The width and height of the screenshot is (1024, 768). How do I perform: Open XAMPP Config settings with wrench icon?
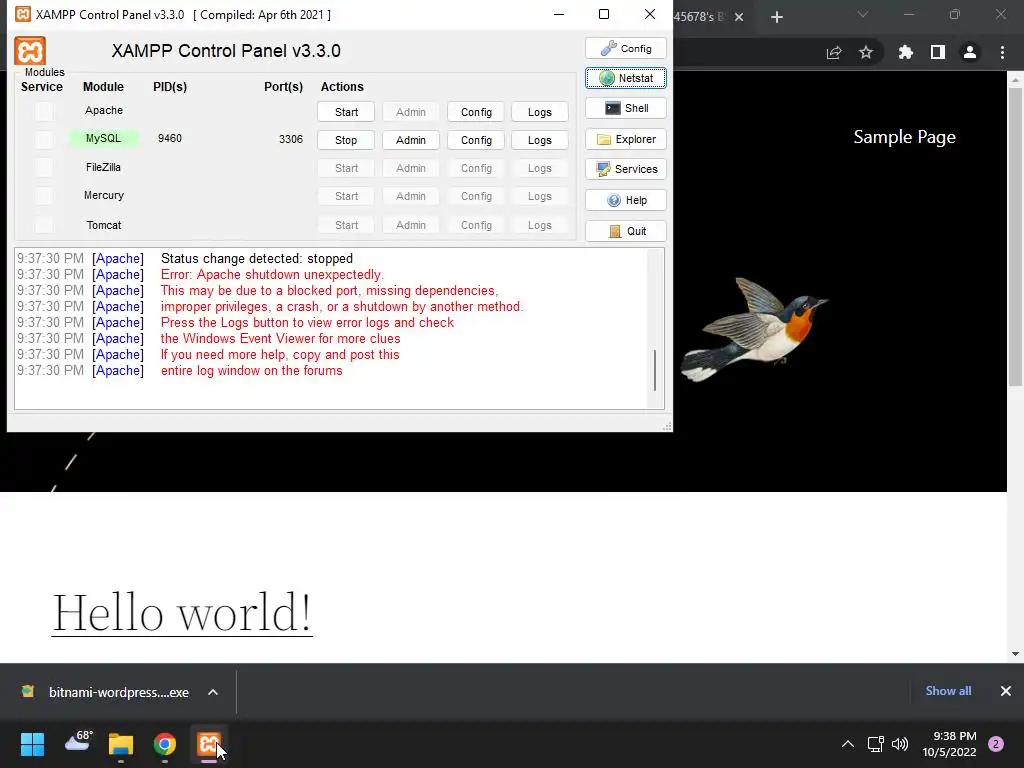pyautogui.click(x=626, y=48)
